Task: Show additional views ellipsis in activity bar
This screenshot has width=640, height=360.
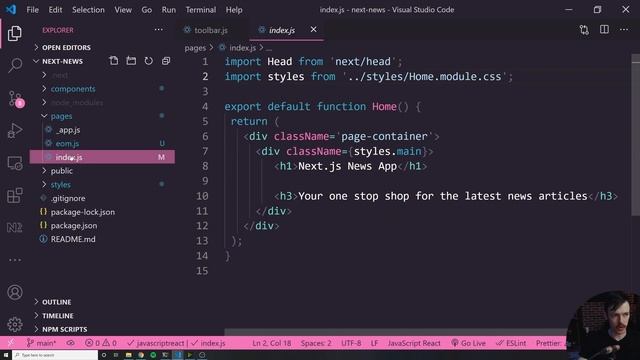Action: 15,260
